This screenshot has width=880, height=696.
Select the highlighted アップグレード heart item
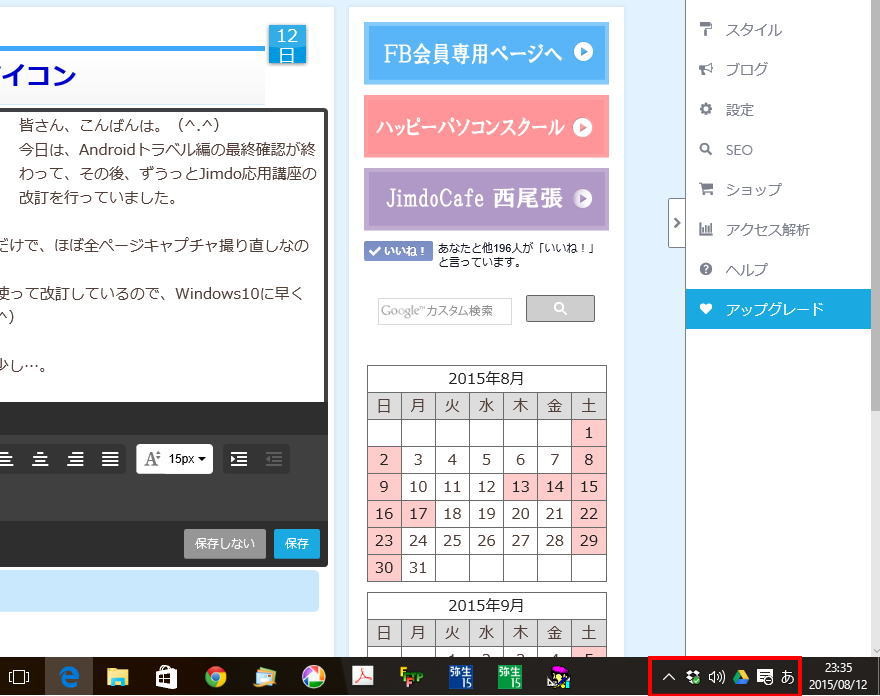coord(778,309)
